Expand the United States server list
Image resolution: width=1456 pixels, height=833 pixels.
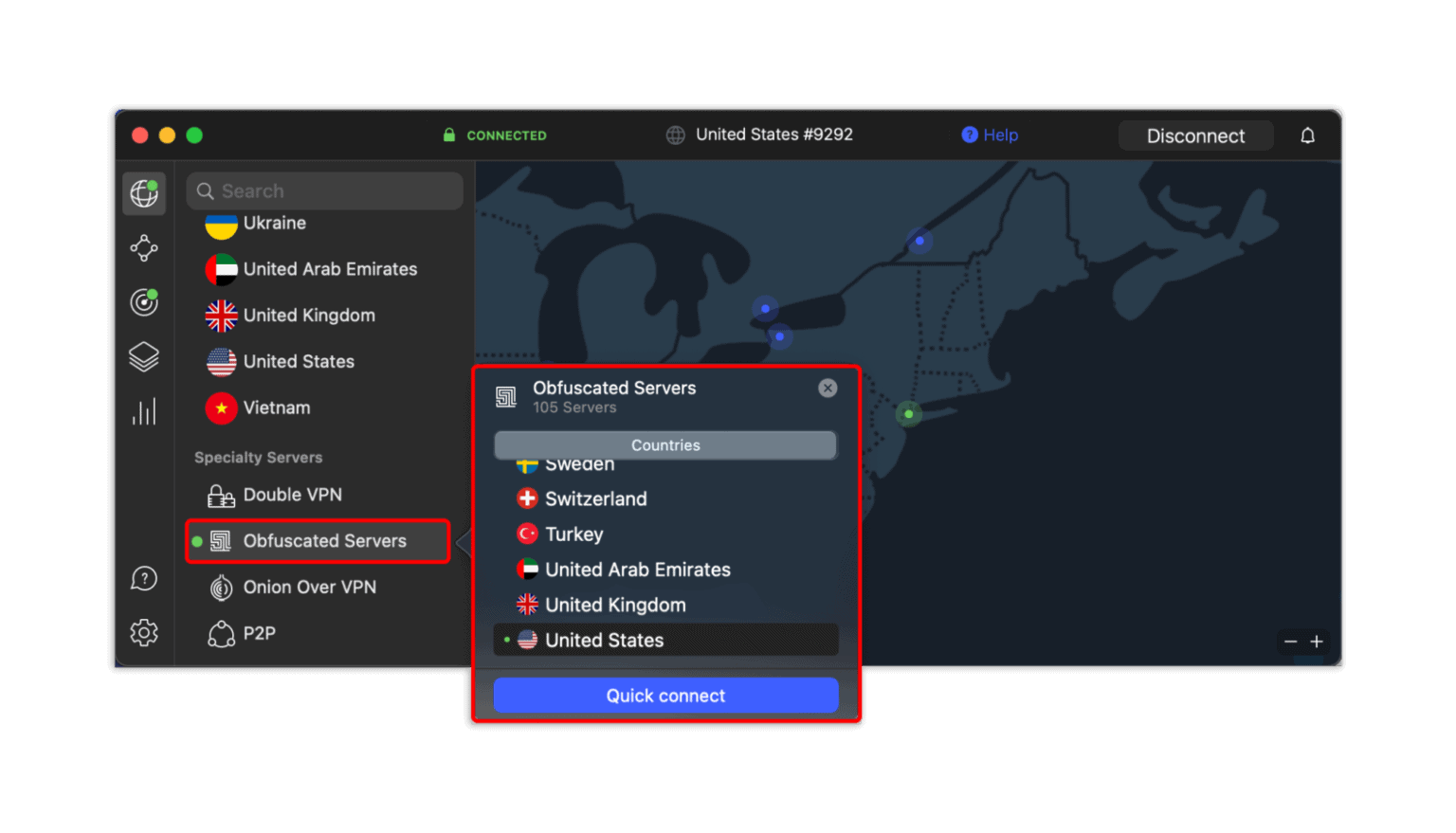[664, 640]
